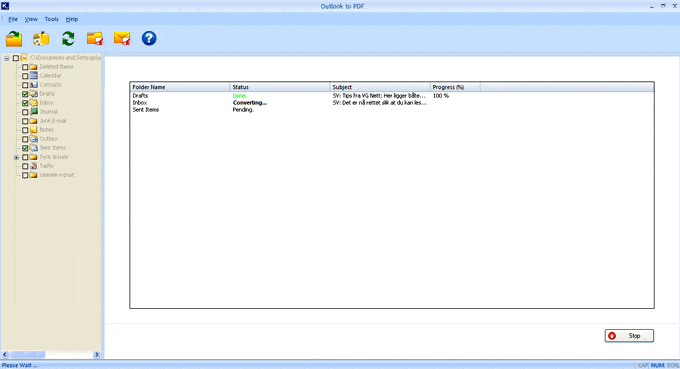Click the 100 % progress value
This screenshot has width=680, height=369.
(441, 95)
